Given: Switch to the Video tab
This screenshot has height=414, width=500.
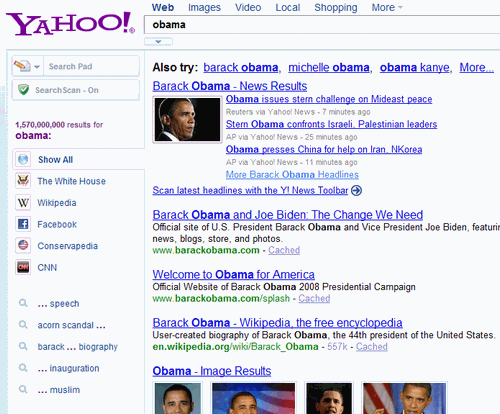Looking at the screenshot, I should click(248, 7).
